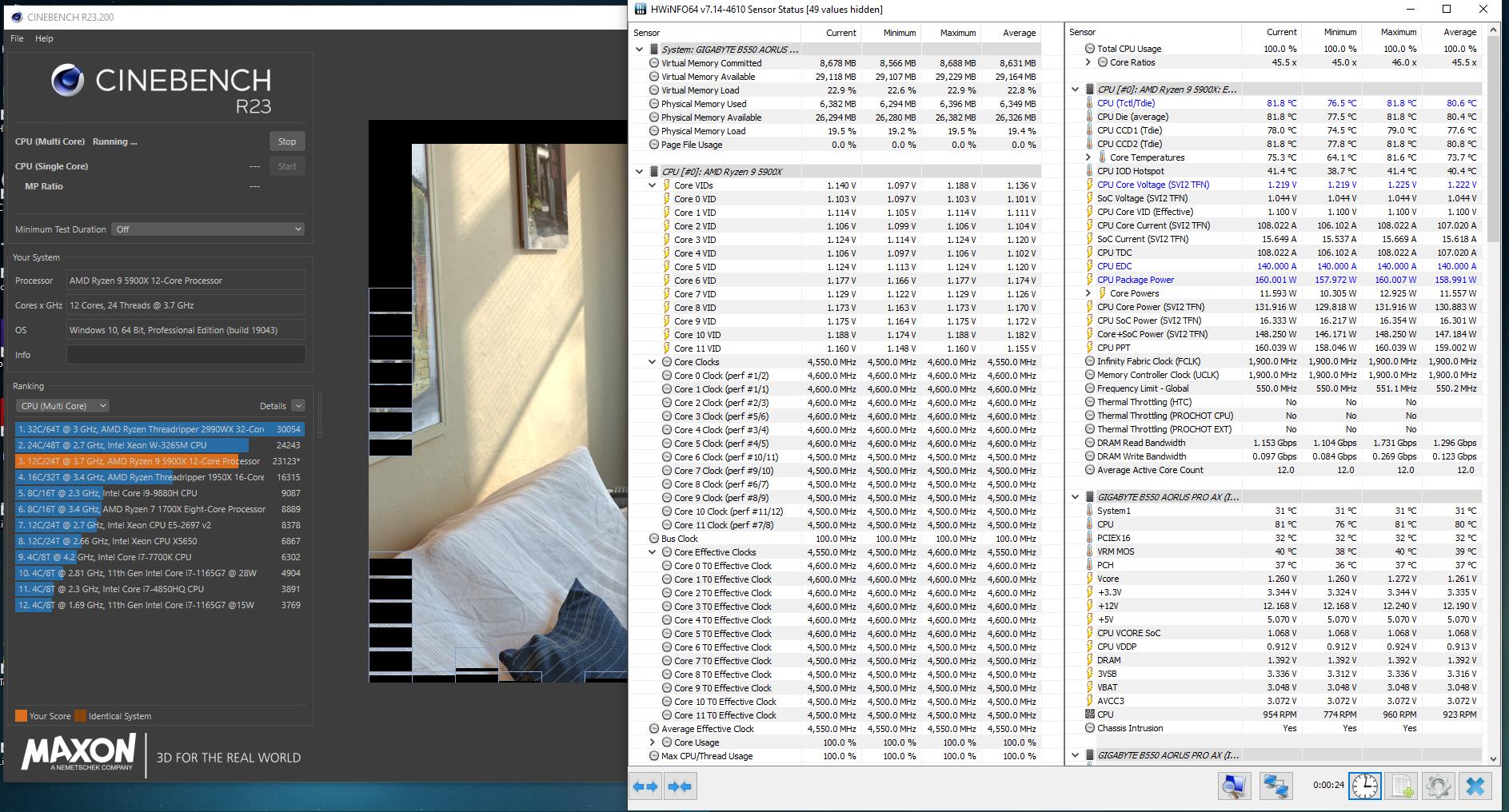
Task: Expand the Core Ratios node
Action: [1088, 62]
